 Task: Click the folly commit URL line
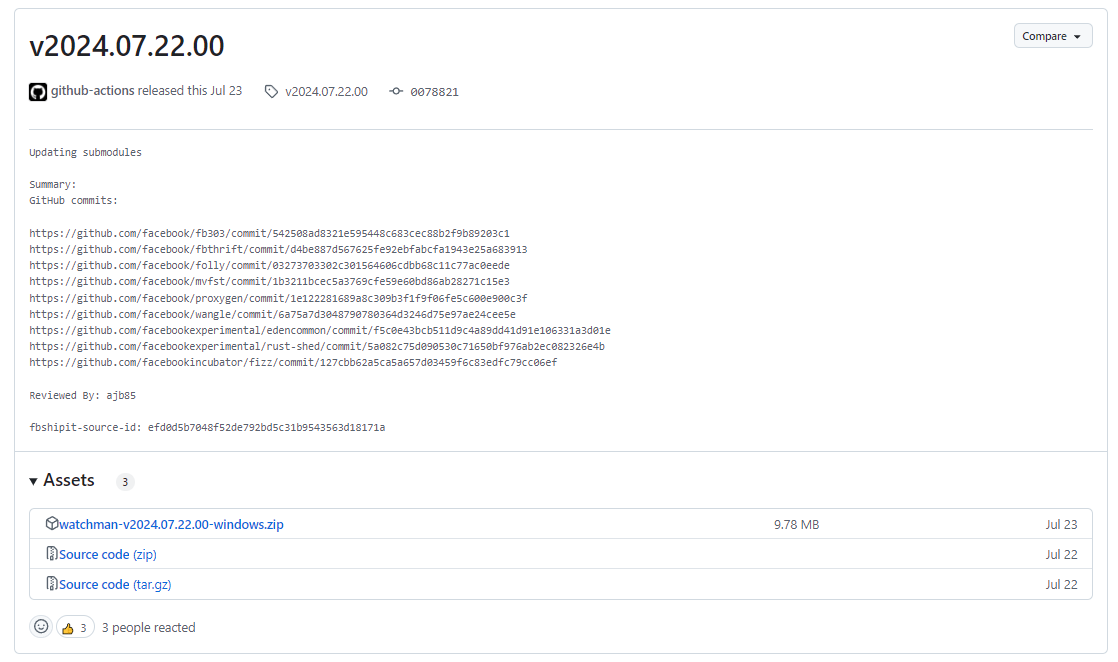(x=270, y=265)
